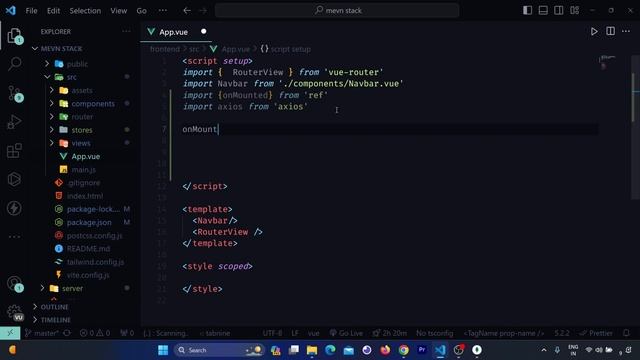640x360 pixels.
Task: Open the Extensions view
Action: 15,150
